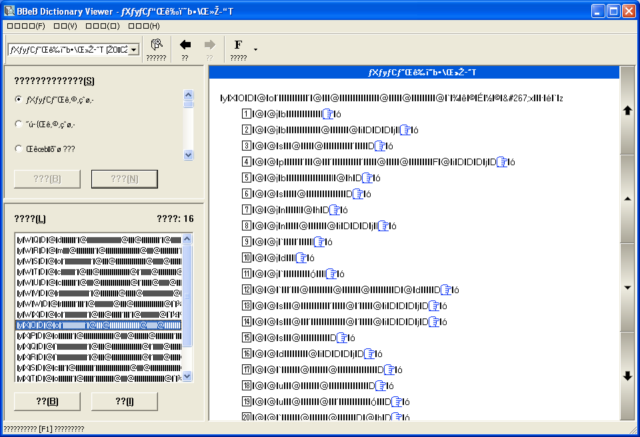The height and width of the screenshot is (437, 640).
Task: Click the blue dictionary title header bar
Action: click(x=414, y=72)
